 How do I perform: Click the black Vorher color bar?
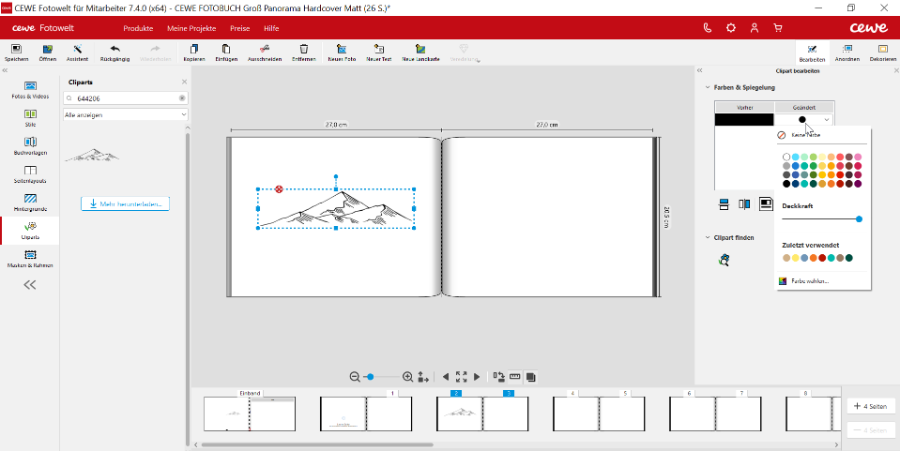point(744,120)
